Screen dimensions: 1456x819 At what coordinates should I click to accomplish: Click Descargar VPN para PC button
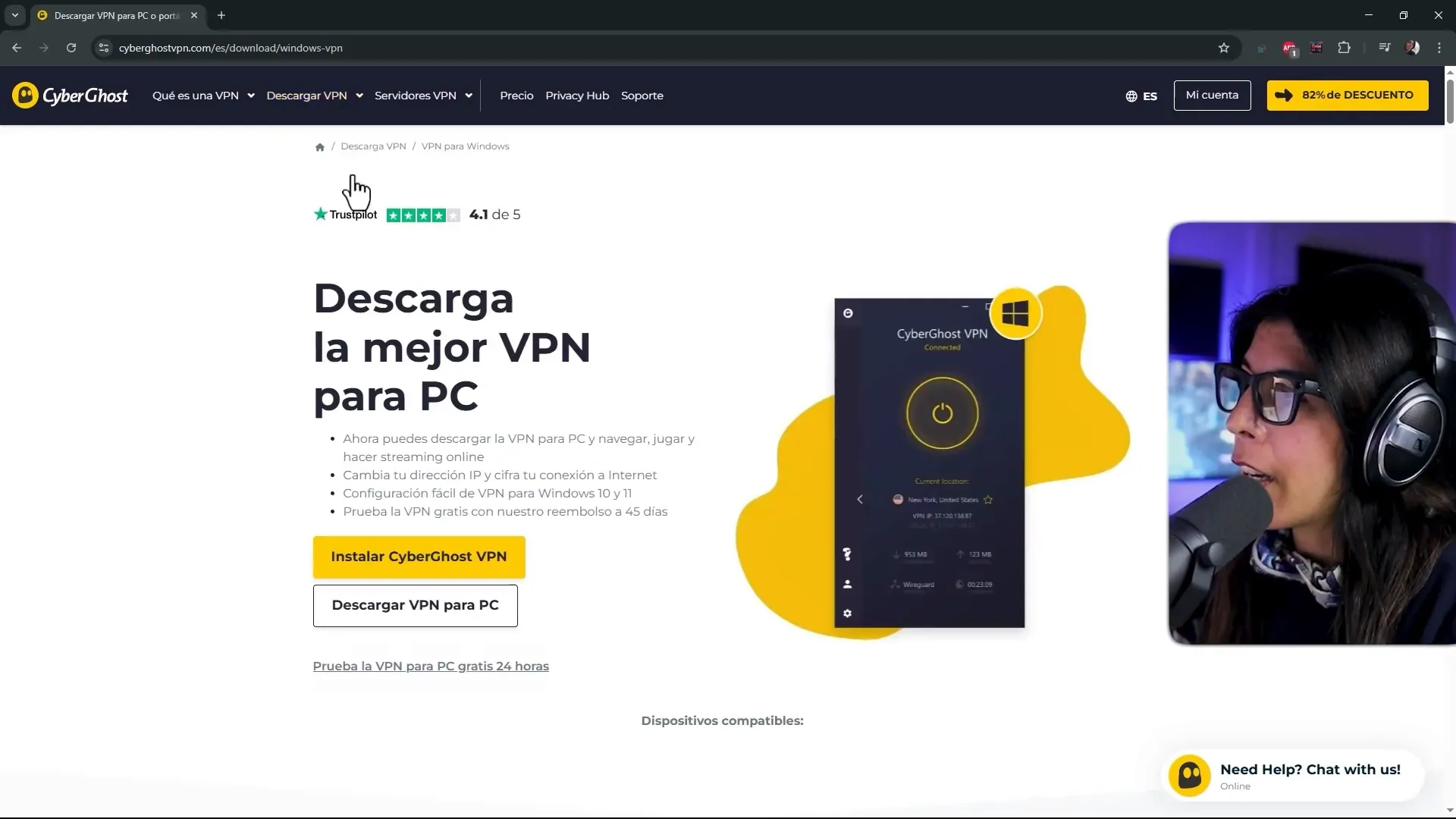[x=415, y=606]
